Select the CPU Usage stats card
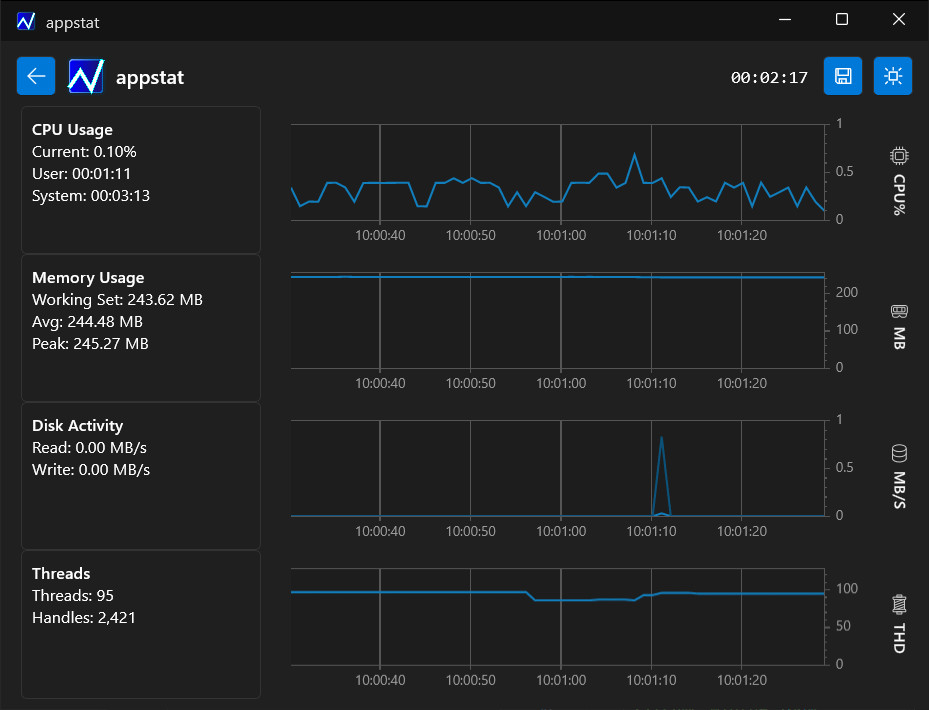Viewport: 929px width, 710px height. point(141,180)
